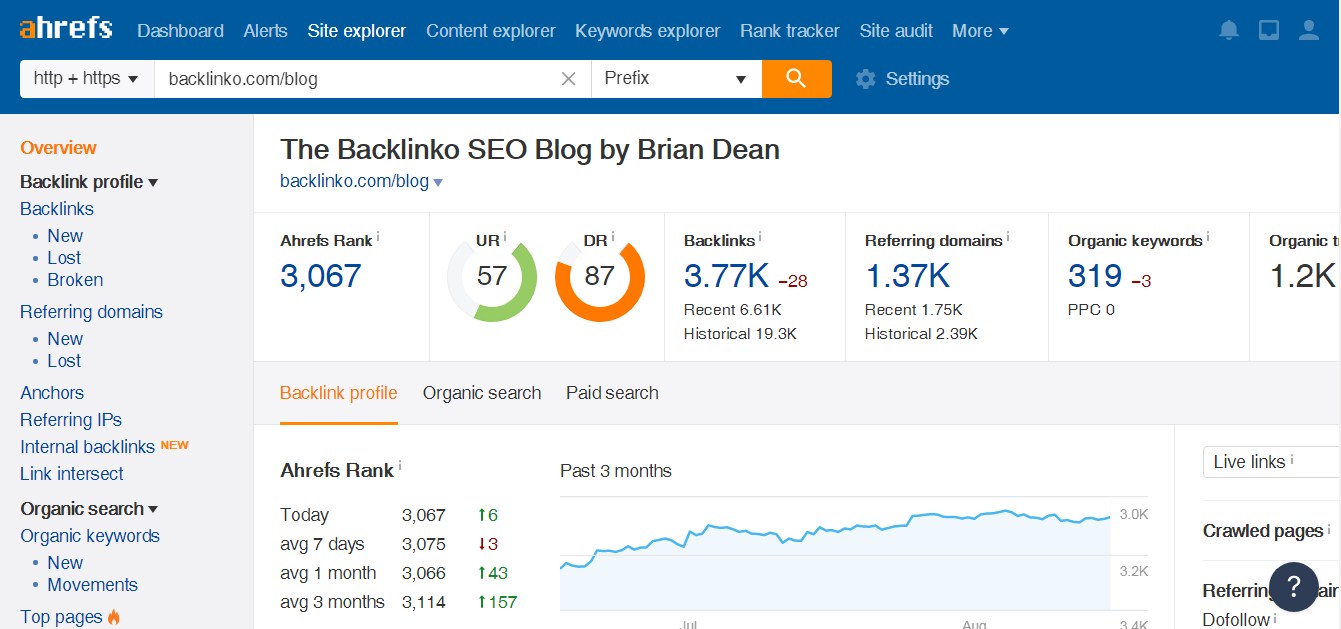1341x629 pixels.
Task: Switch to the Organic search tab
Action: (482, 393)
